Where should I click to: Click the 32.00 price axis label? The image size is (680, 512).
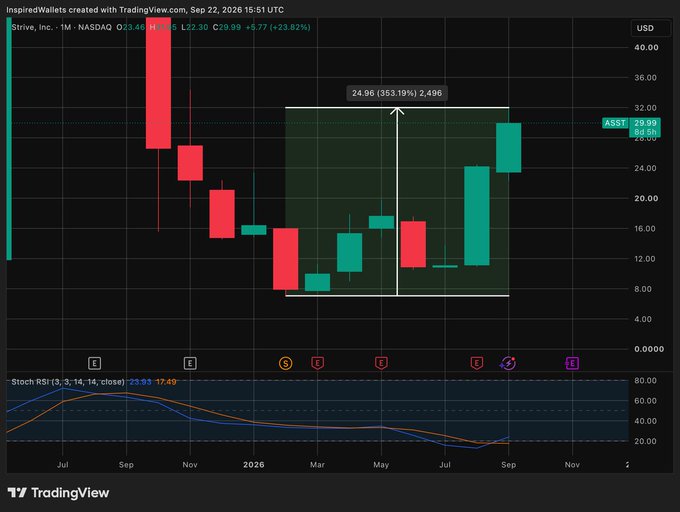pos(645,108)
